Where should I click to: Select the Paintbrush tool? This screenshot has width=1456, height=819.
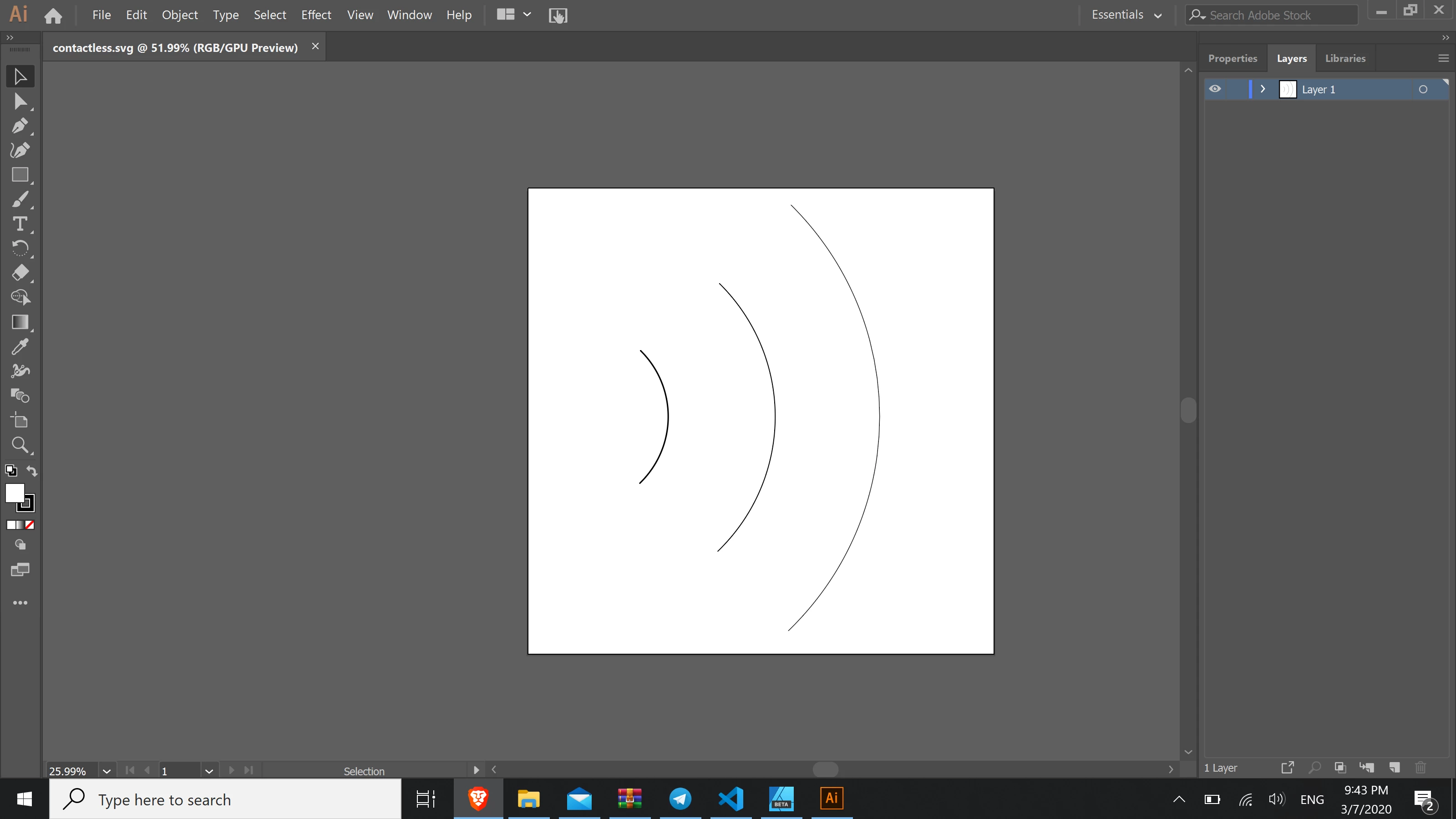pos(20,199)
